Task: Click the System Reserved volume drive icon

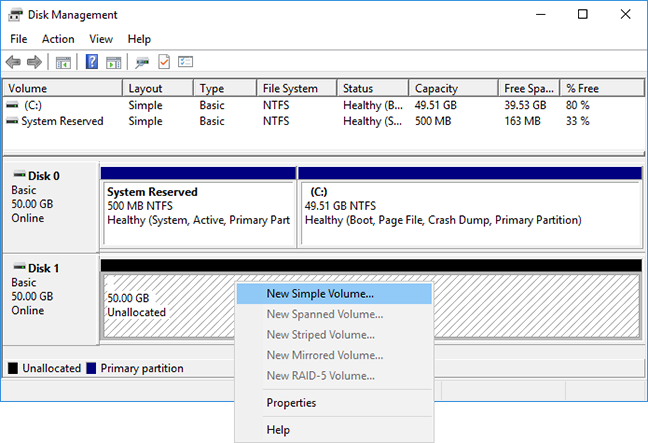Action: 12,121
